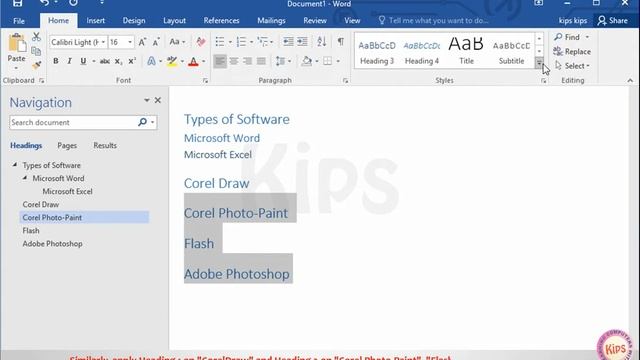Apply the Heading 3 style

(377, 51)
